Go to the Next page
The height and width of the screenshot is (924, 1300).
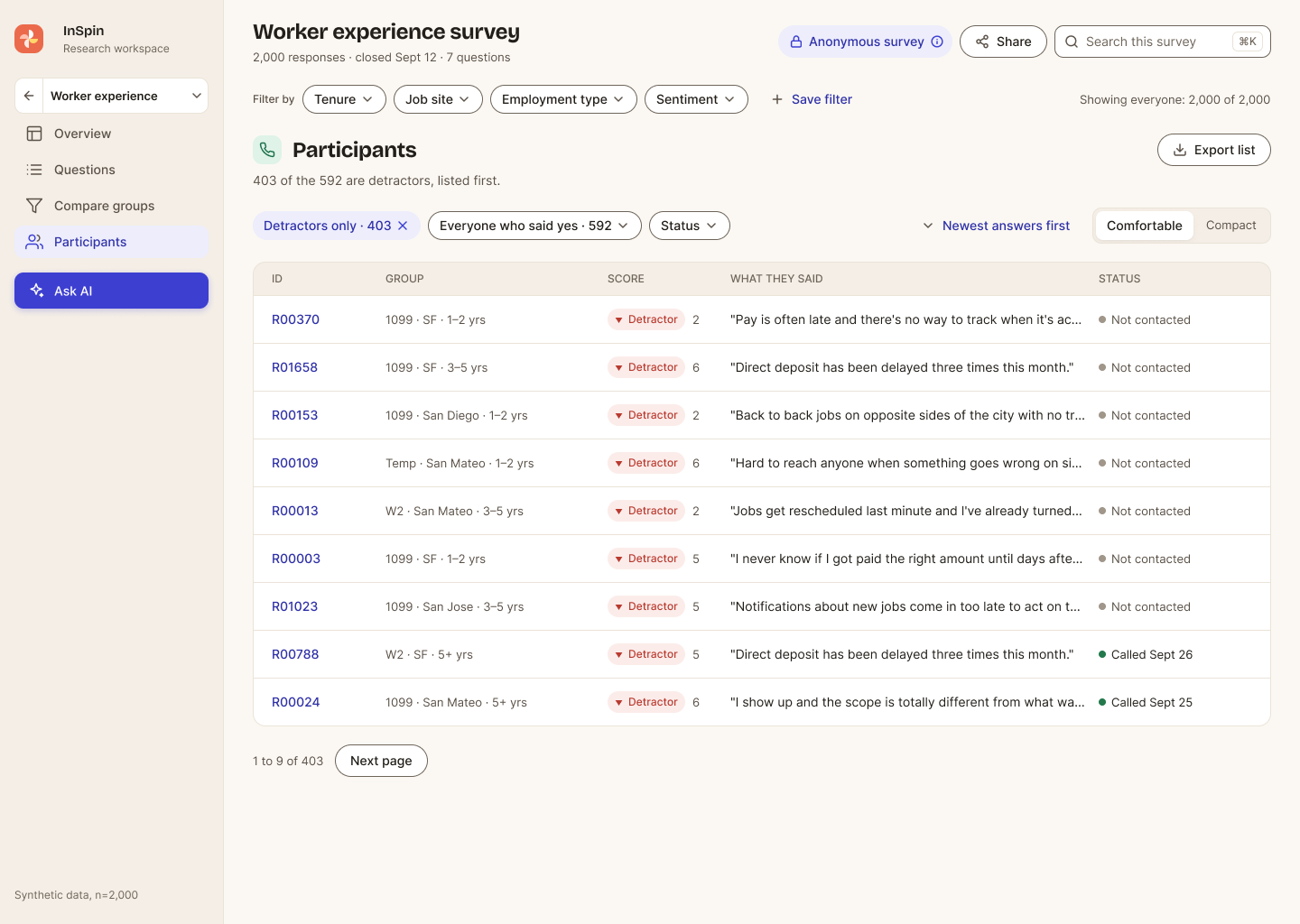[x=381, y=761]
